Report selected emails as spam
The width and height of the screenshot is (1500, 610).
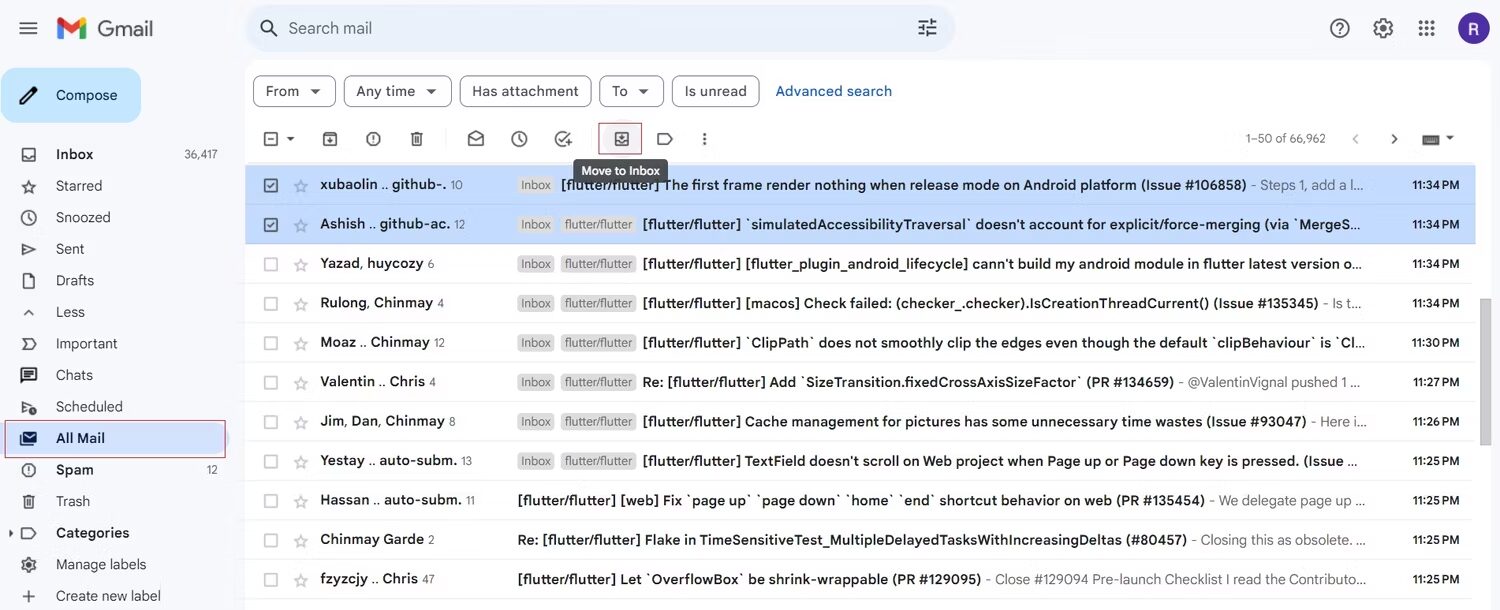[x=373, y=139]
